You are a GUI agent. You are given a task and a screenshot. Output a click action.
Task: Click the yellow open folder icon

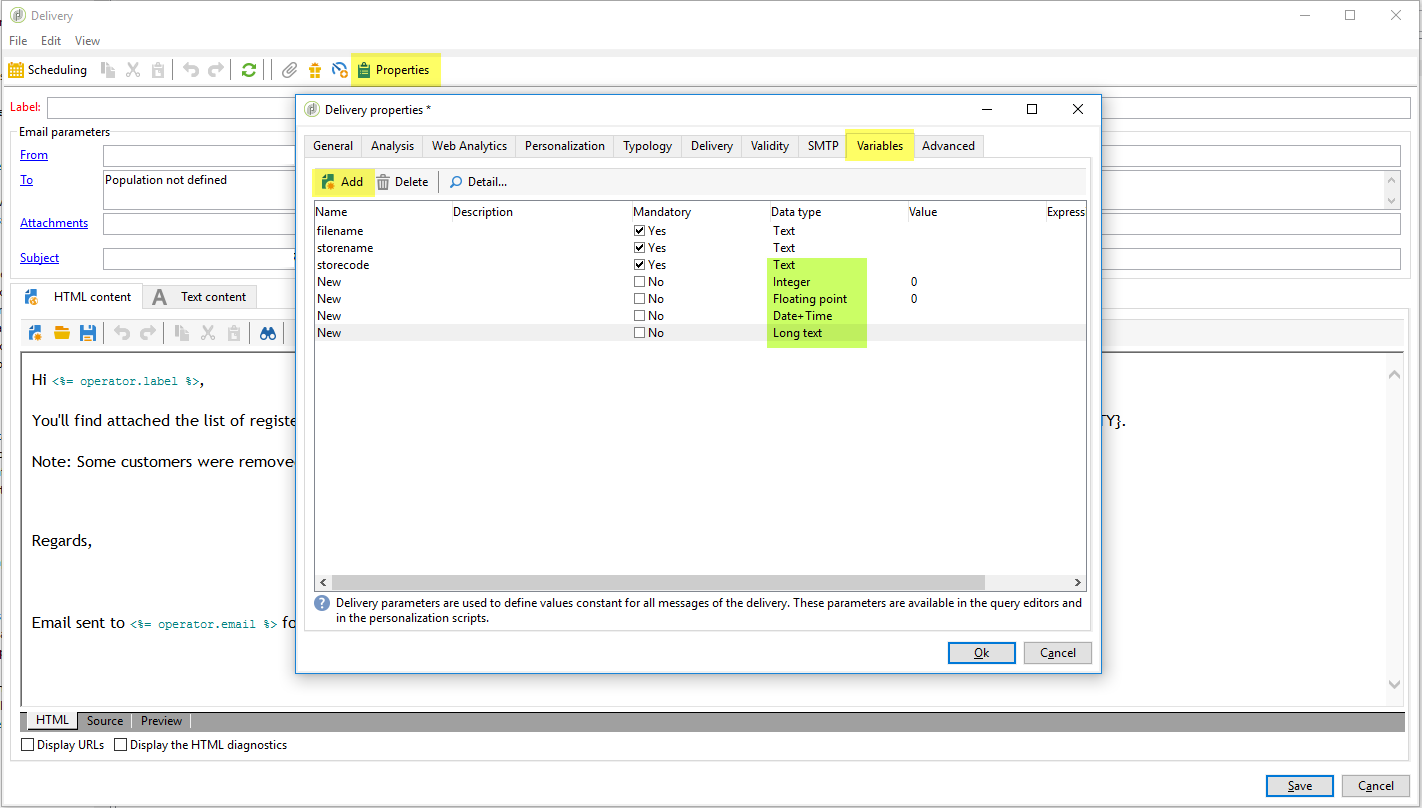(x=62, y=334)
